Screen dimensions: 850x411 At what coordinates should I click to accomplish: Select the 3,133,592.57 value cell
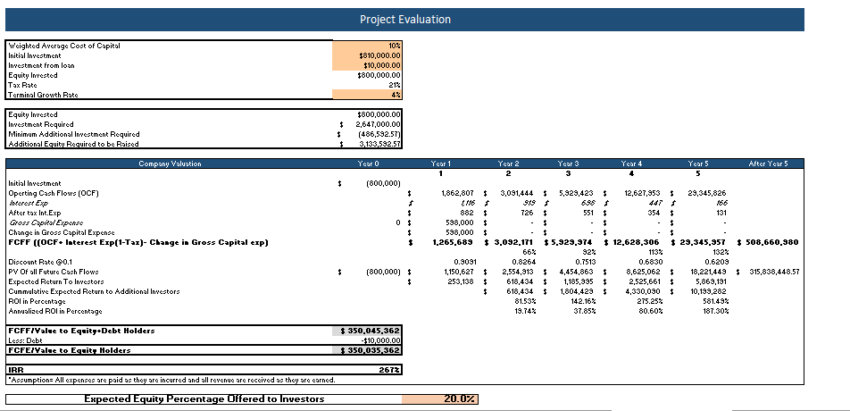click(379, 144)
